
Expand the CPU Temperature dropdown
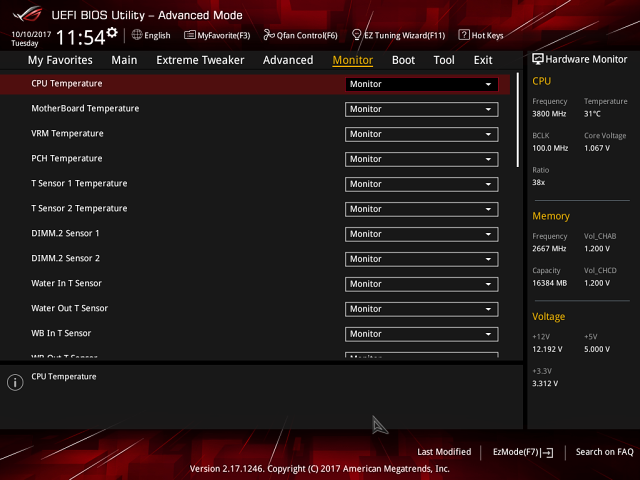point(422,84)
